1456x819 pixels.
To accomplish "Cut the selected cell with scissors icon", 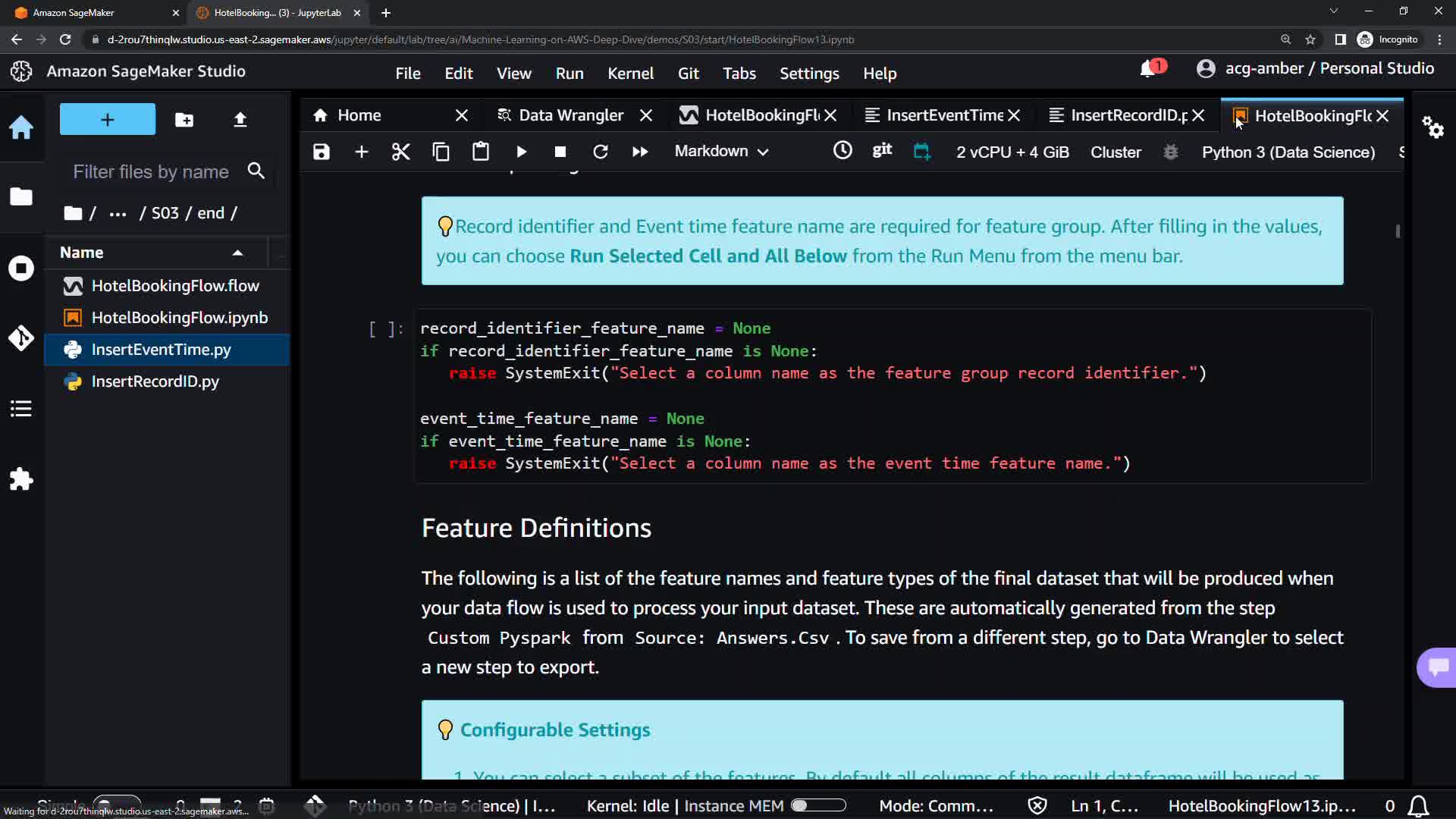I will click(x=400, y=152).
